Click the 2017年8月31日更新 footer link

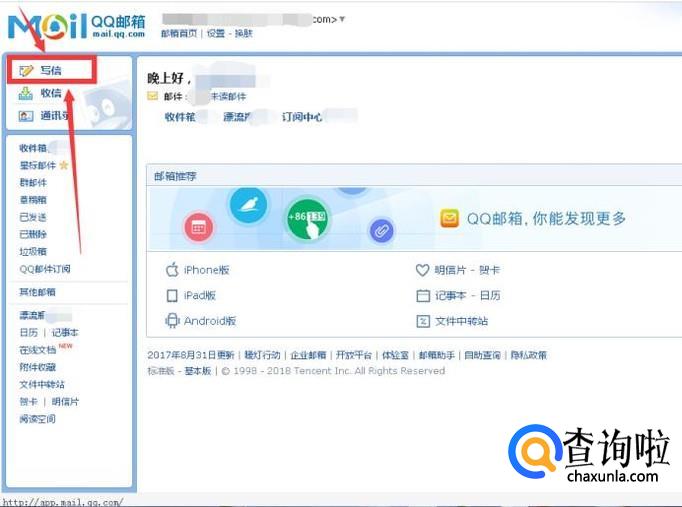[x=191, y=355]
